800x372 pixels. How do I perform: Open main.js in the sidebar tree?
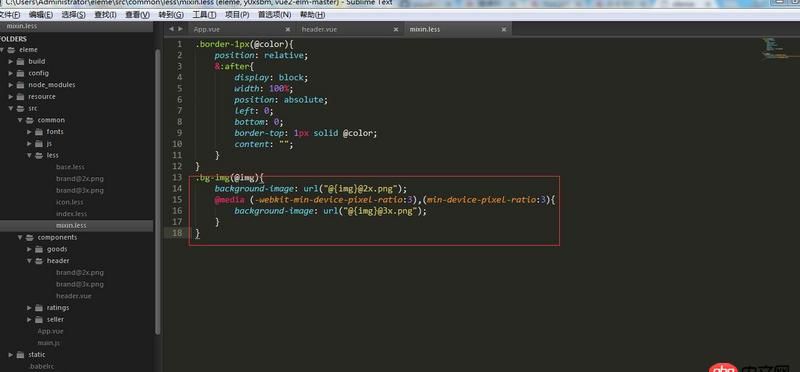pos(49,343)
